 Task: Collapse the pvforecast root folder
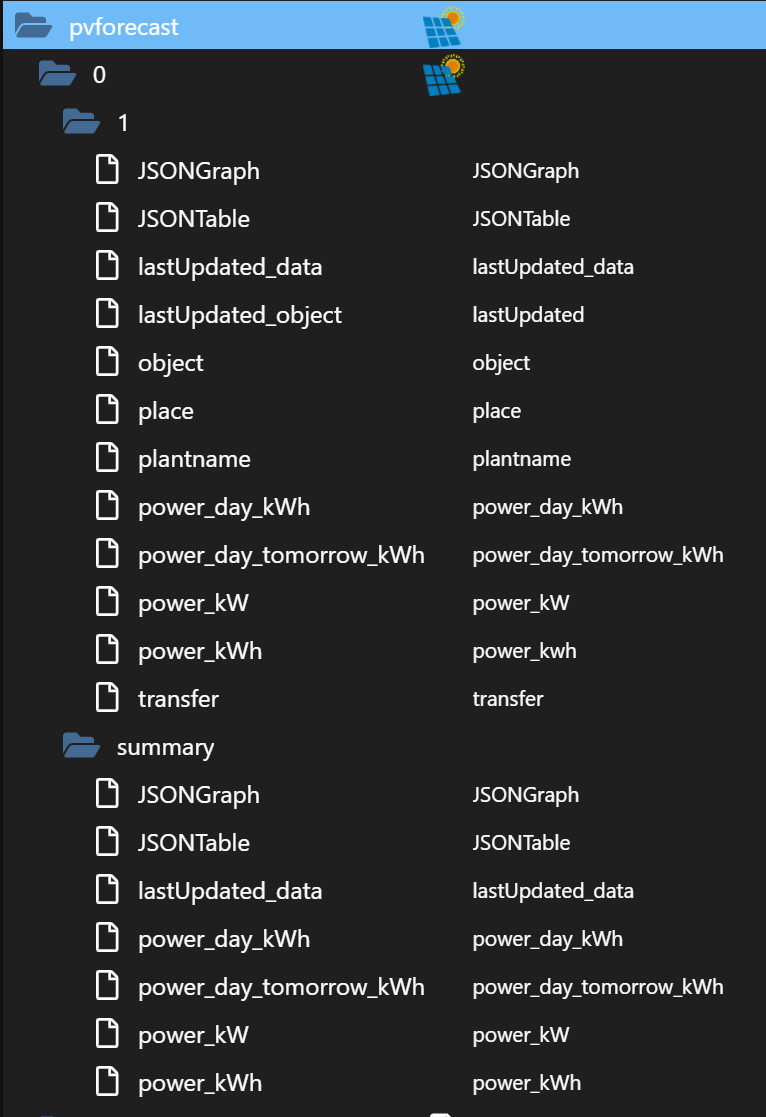coord(33,26)
